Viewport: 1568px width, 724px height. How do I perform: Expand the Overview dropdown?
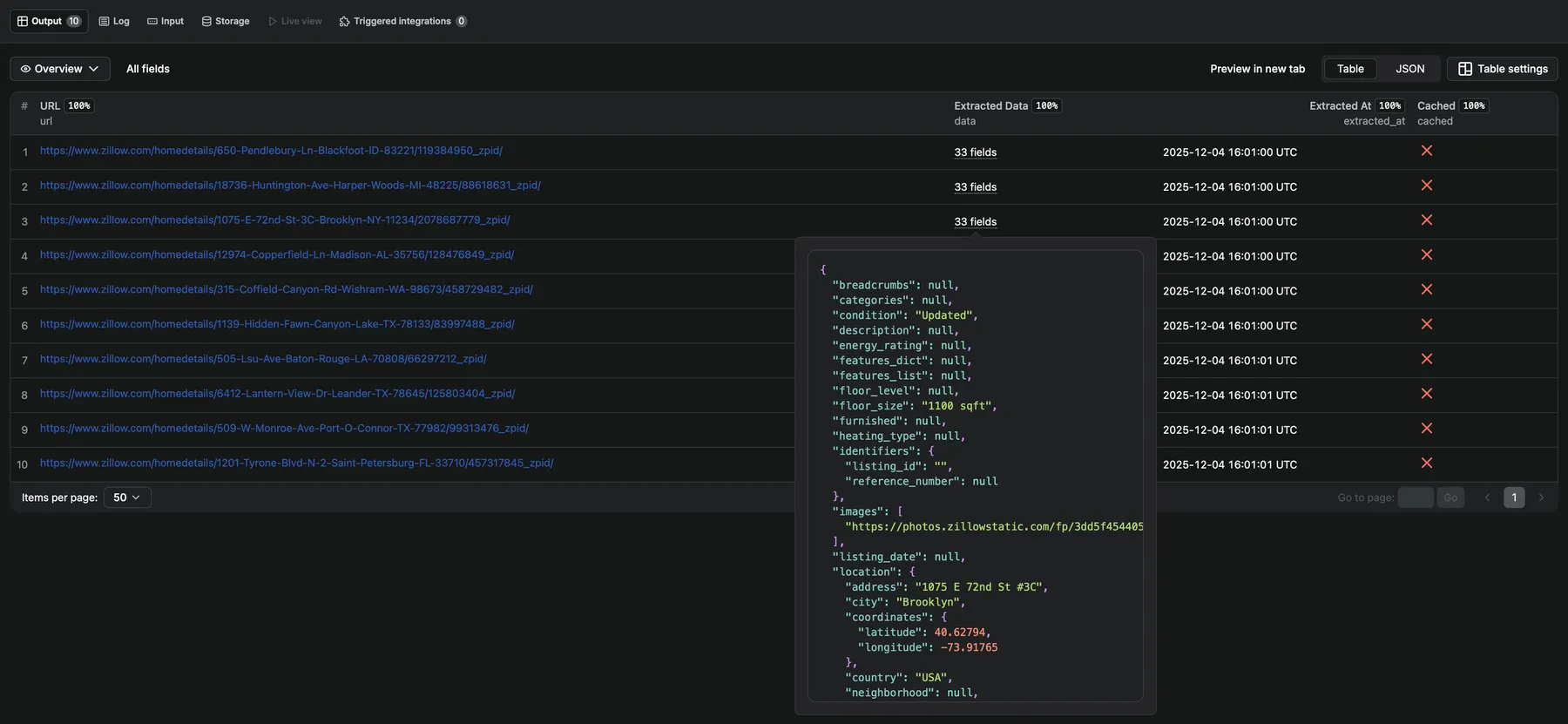click(x=60, y=69)
